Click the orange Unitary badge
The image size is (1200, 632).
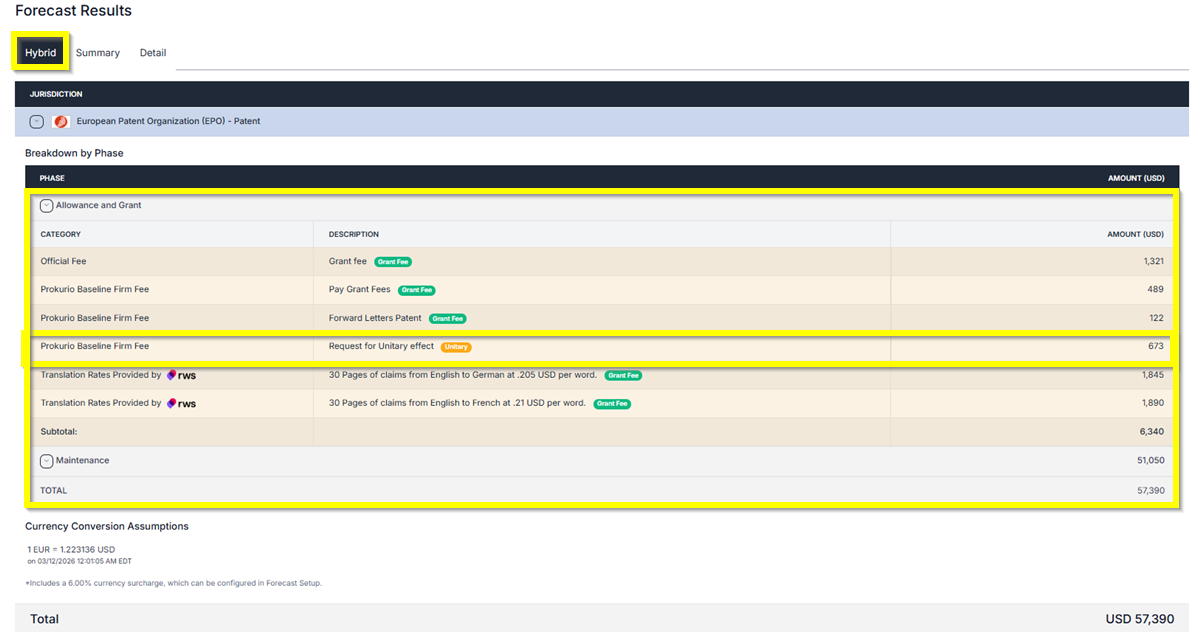456,347
